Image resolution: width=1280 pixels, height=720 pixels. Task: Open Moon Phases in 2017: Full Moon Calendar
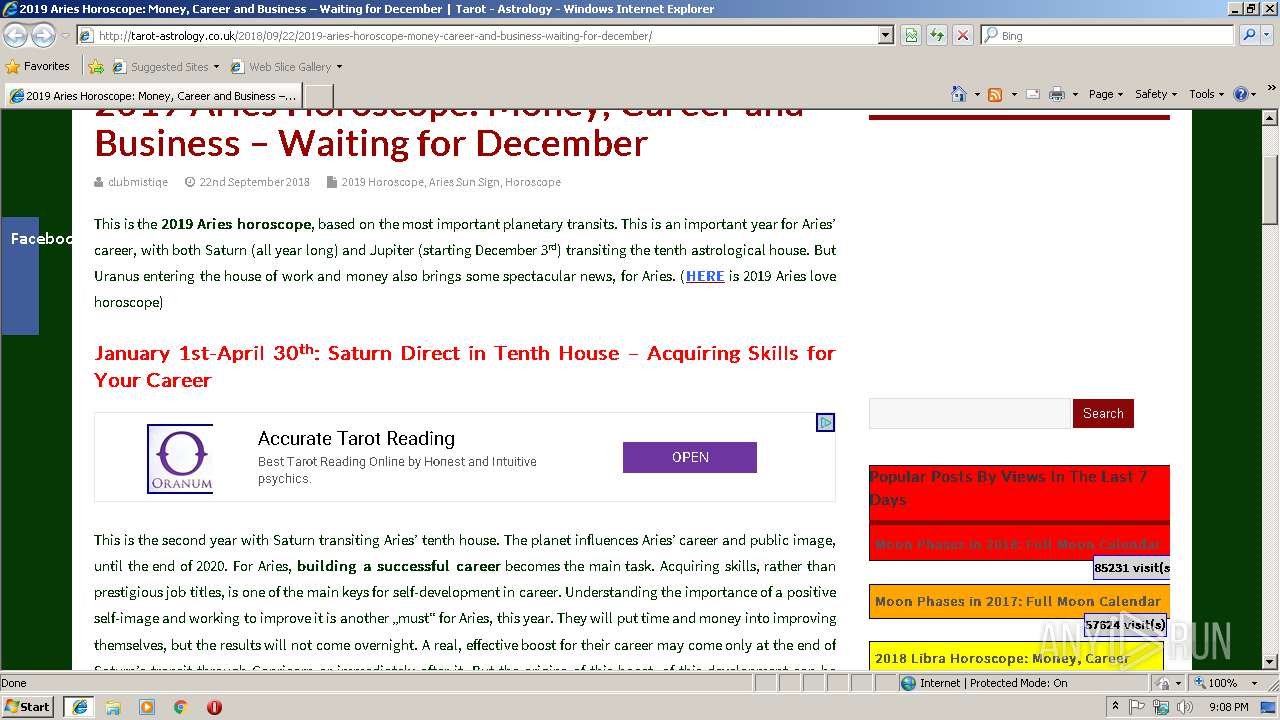pyautogui.click(x=1018, y=601)
